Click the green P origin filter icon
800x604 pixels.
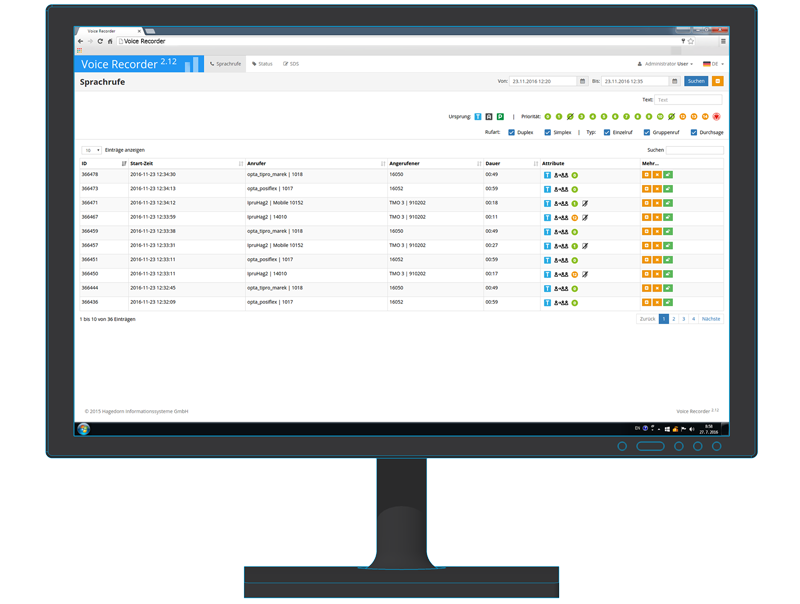tap(500, 117)
